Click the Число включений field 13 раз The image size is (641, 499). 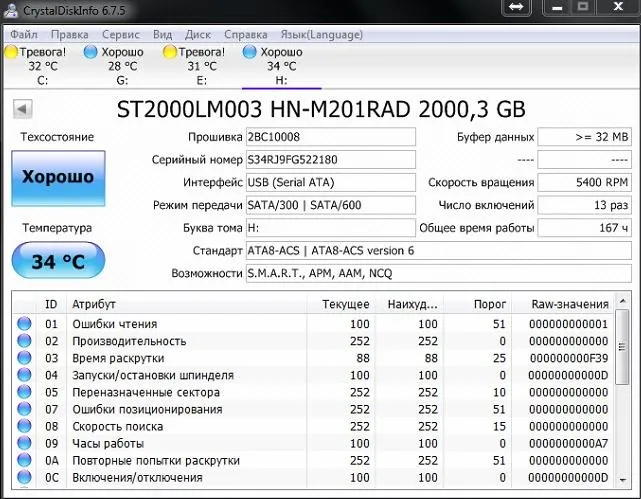[x=585, y=205]
